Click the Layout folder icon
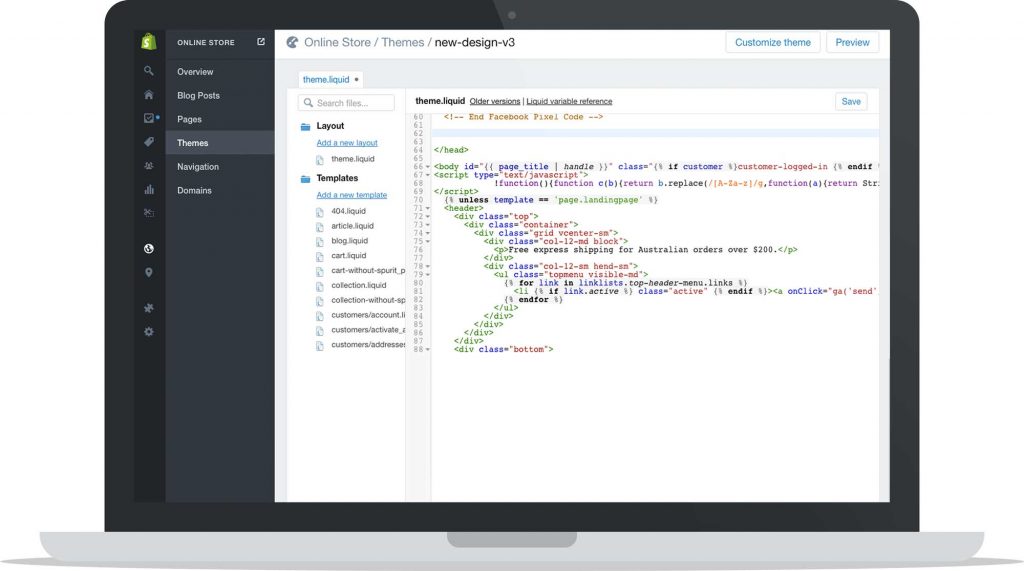Image resolution: width=1024 pixels, height=571 pixels. tap(305, 126)
